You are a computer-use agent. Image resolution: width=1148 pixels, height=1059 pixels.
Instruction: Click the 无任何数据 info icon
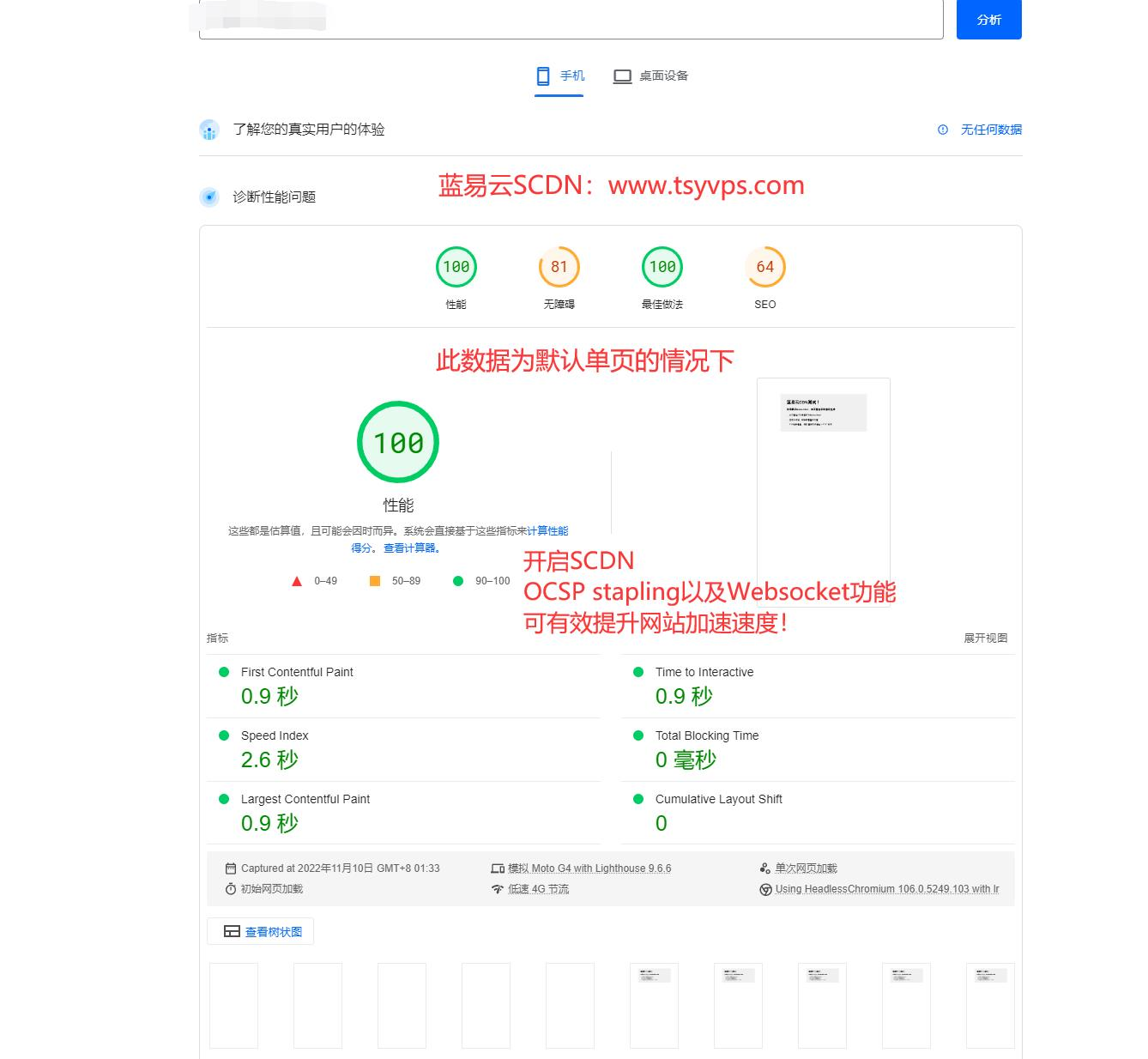point(943,130)
